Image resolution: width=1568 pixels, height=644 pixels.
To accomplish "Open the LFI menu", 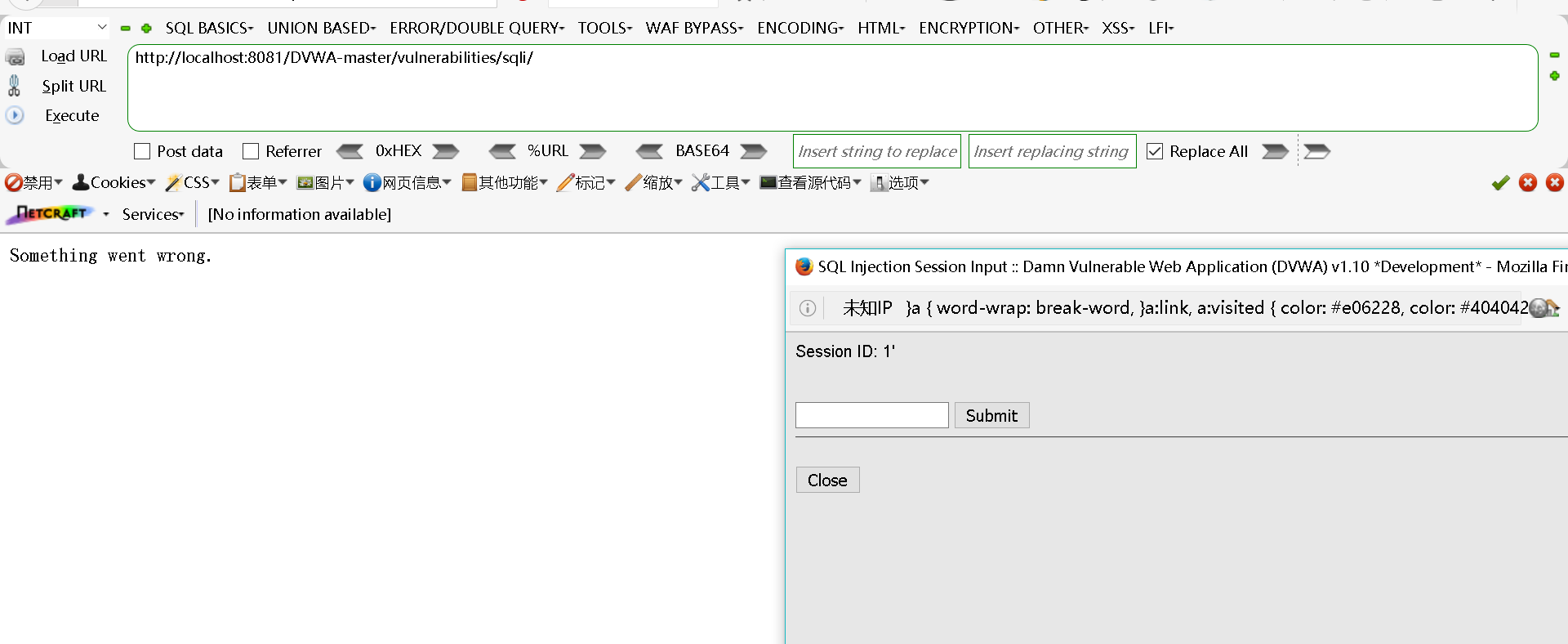I will [x=1160, y=28].
